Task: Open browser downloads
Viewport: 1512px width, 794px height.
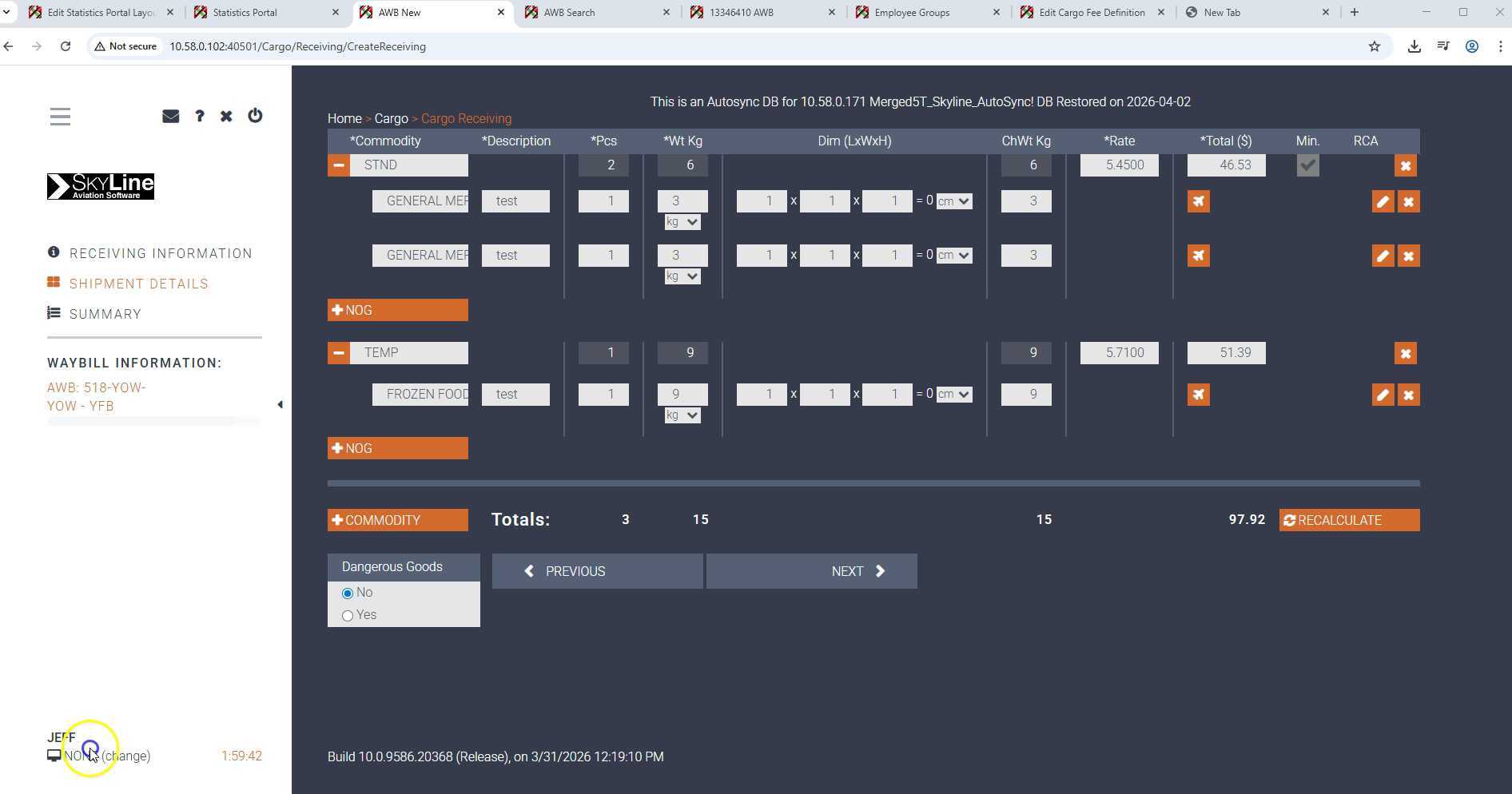Action: 1414,46
